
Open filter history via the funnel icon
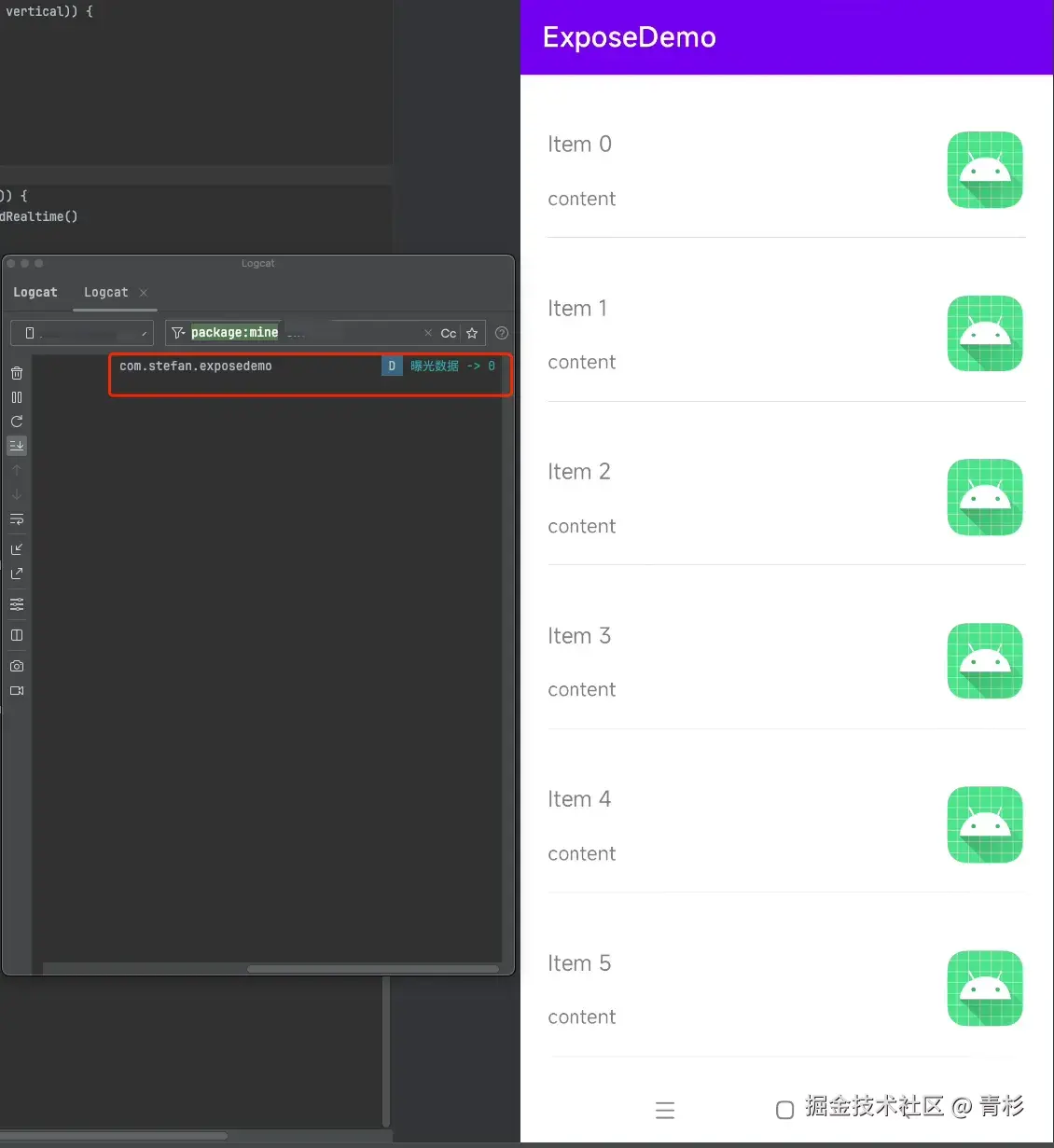[x=178, y=333]
